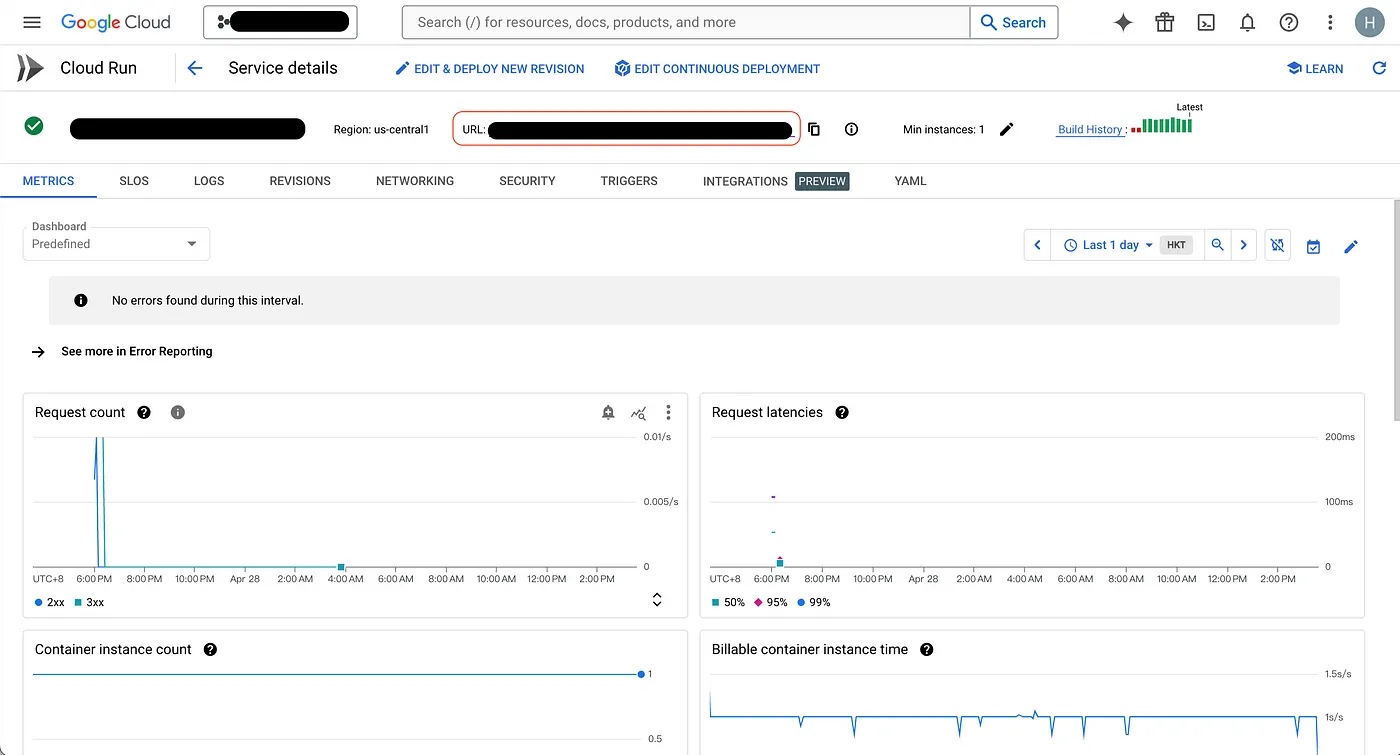
Task: Click the zoom reset magnifier icon
Action: click(1217, 245)
